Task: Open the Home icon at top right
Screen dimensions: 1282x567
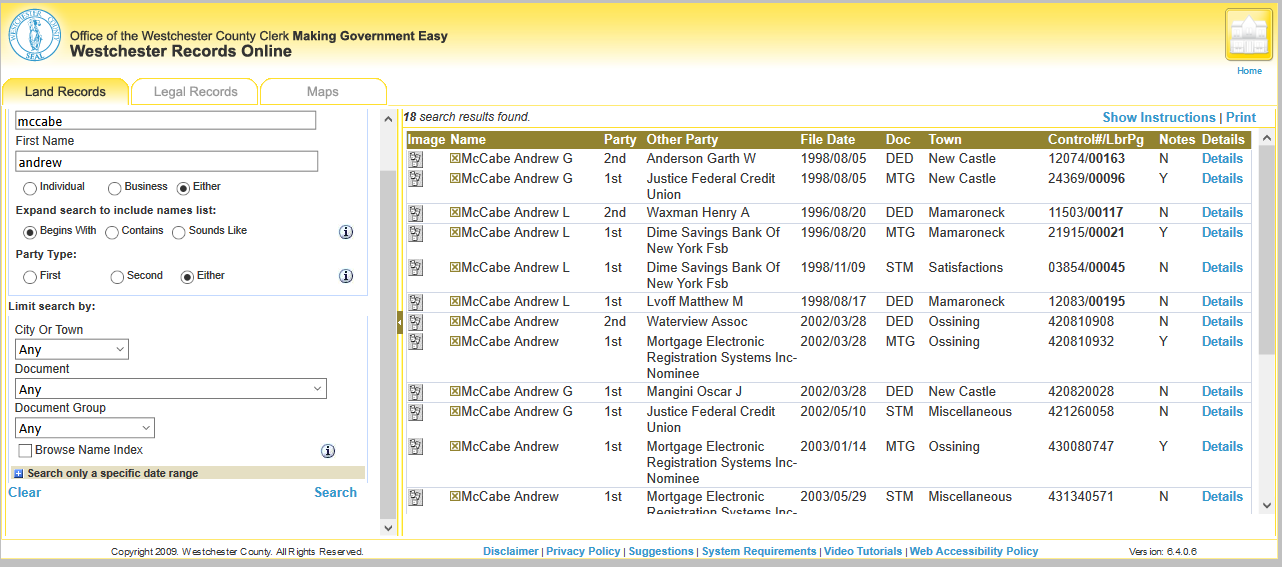Action: pos(1248,36)
